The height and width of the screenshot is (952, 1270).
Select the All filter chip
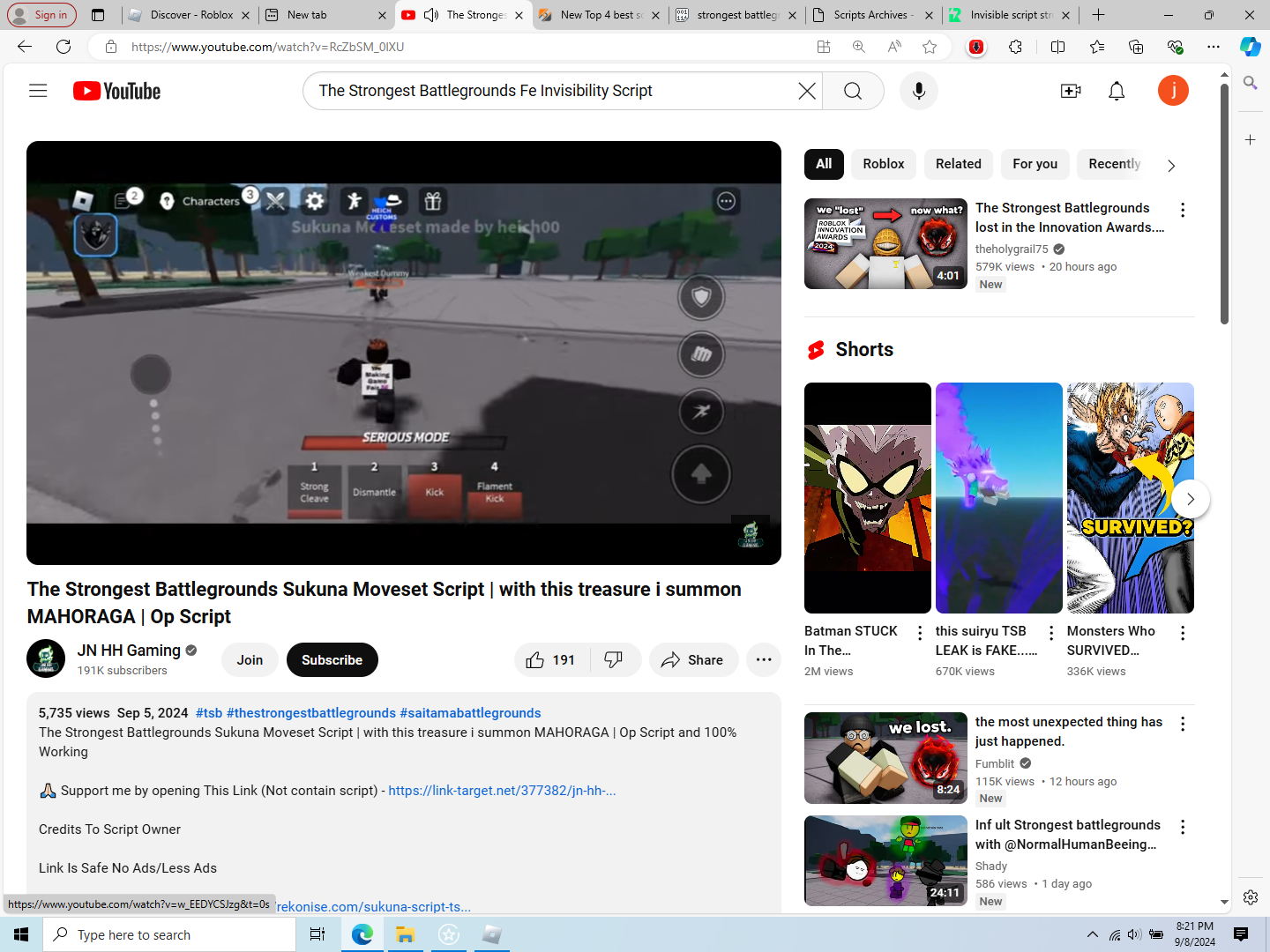click(824, 164)
